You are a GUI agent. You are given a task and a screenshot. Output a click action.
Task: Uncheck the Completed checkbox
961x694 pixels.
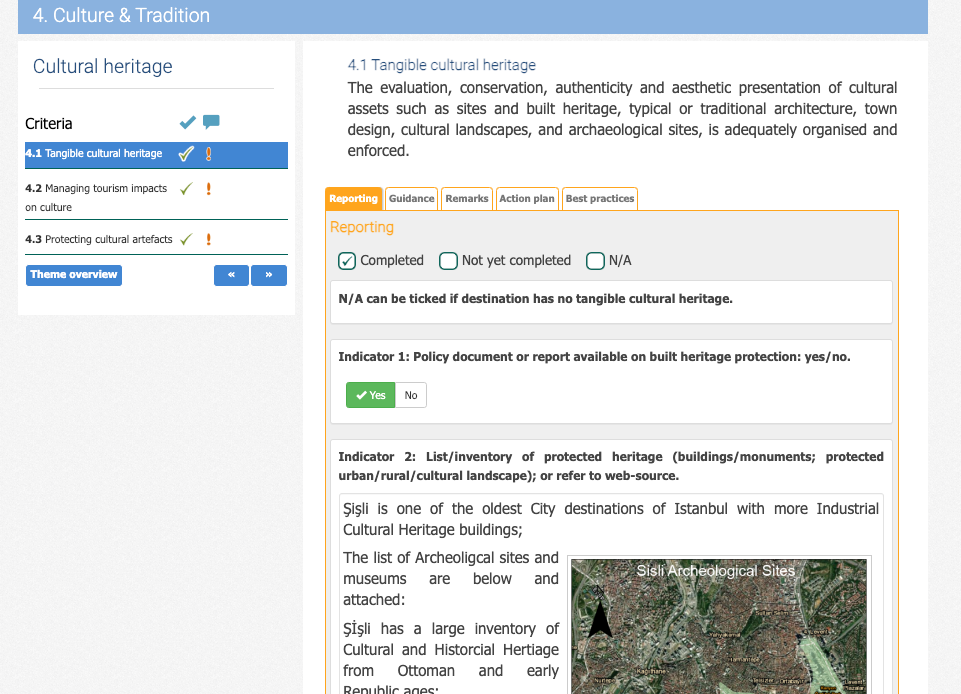pyautogui.click(x=347, y=261)
